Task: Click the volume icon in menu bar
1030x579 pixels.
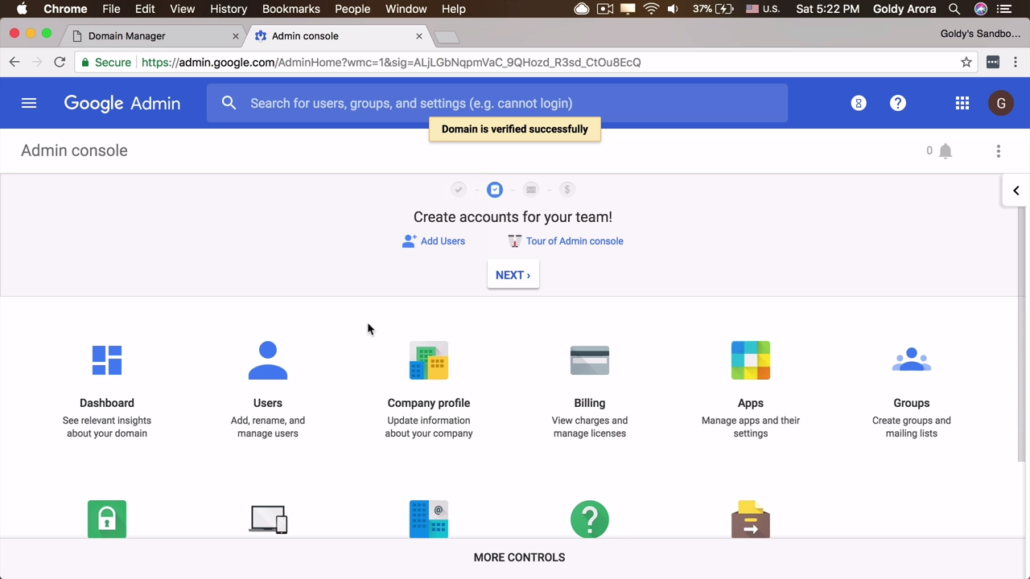Action: tap(673, 9)
